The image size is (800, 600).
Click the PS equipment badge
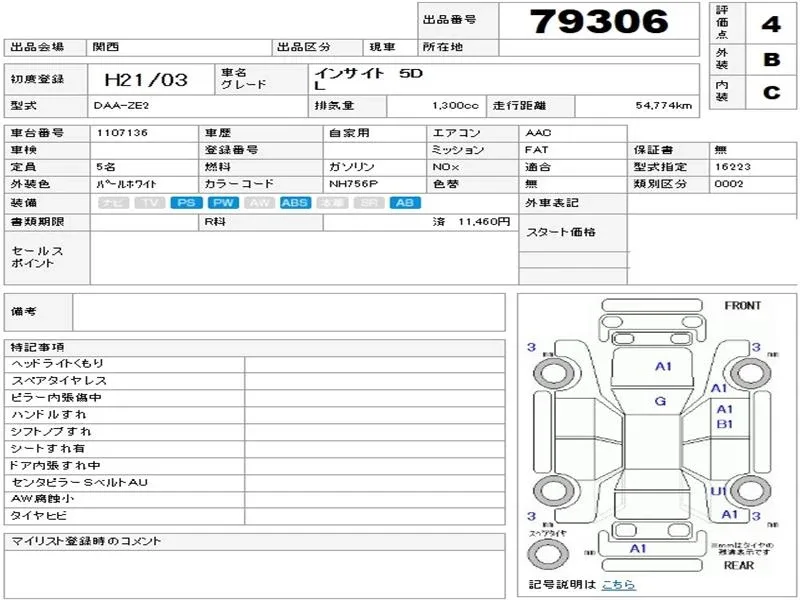(x=186, y=203)
